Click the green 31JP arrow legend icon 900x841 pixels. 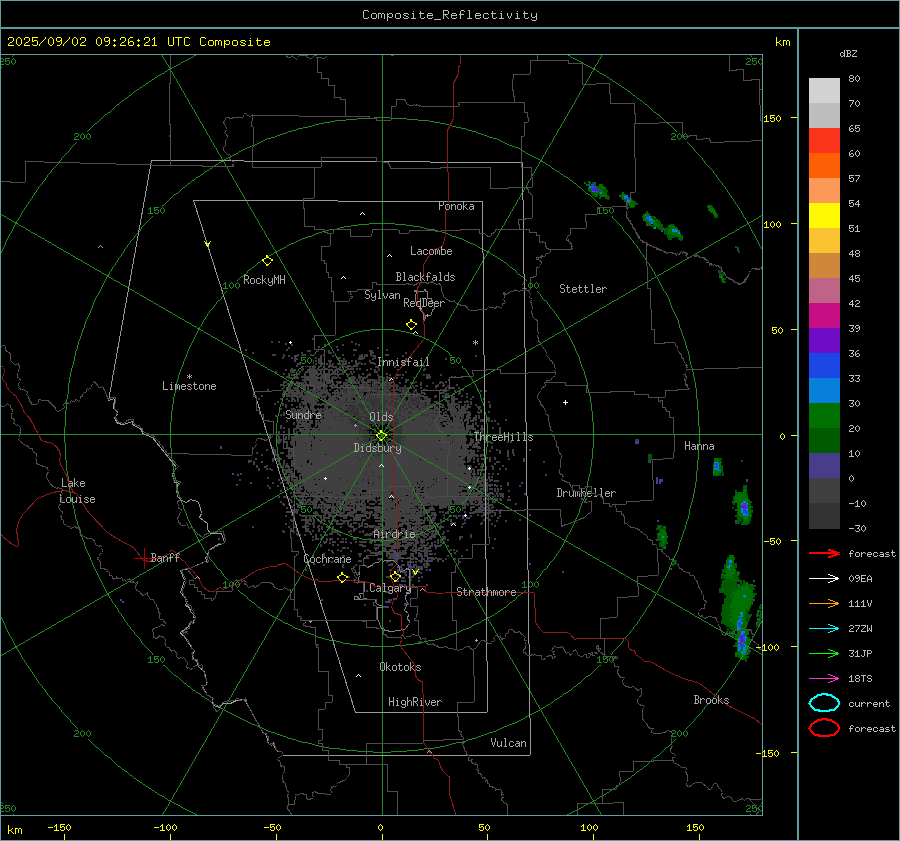coord(824,653)
